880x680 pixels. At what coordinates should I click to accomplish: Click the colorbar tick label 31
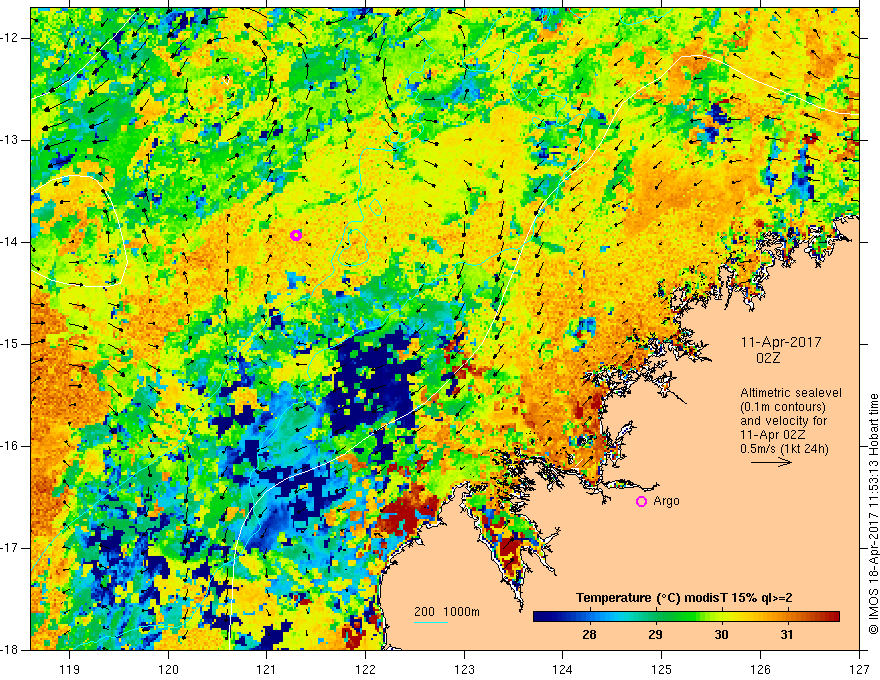tap(787, 635)
